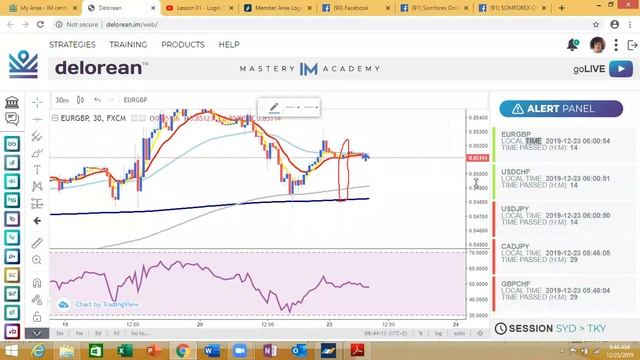
Task: Click the Chart by TradingView link
Action: click(107, 304)
